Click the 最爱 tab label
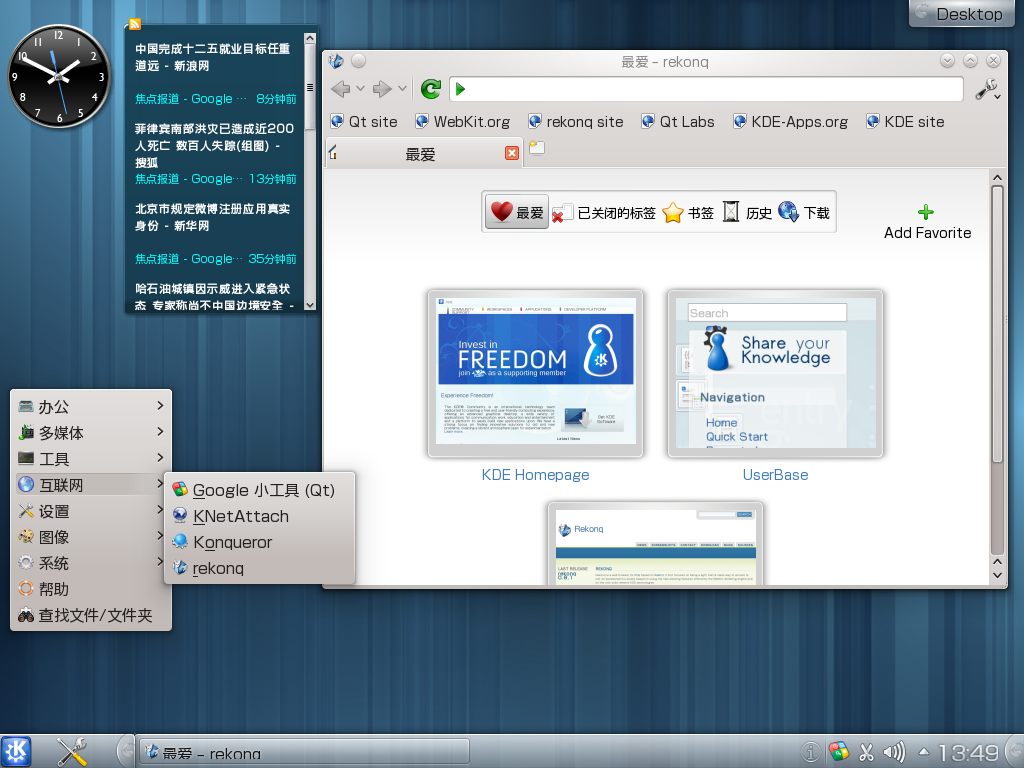The width and height of the screenshot is (1024, 768). (x=420, y=155)
